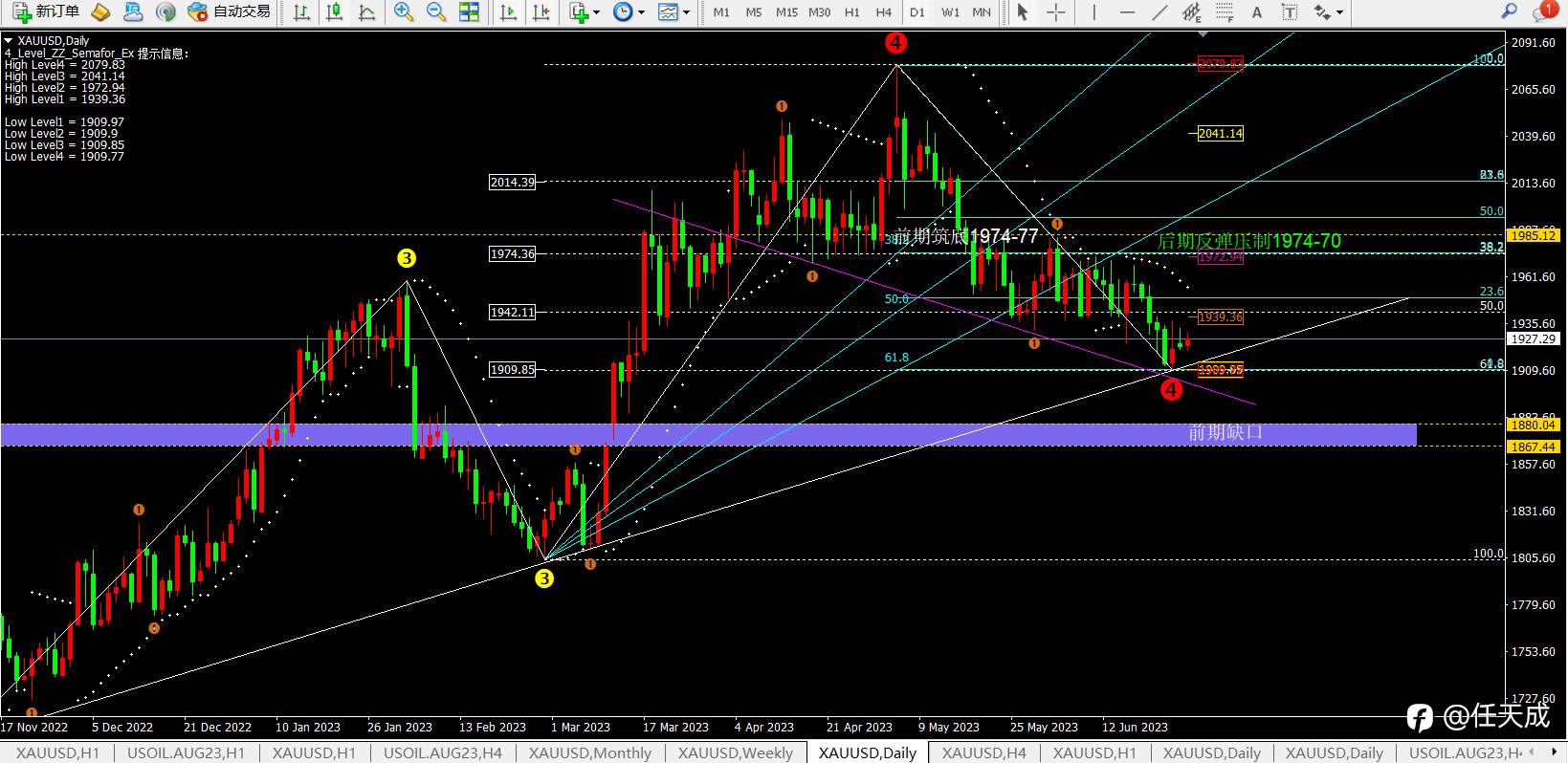Click the 1974.36 price level label
1568x763 pixels.
click(513, 253)
